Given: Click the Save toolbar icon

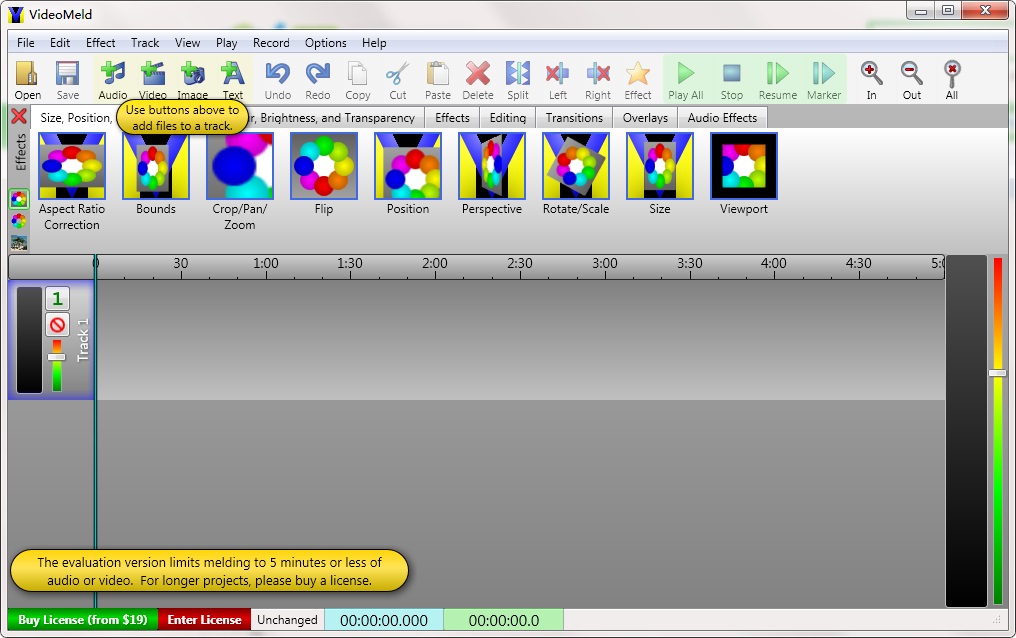Looking at the screenshot, I should coord(67,80).
